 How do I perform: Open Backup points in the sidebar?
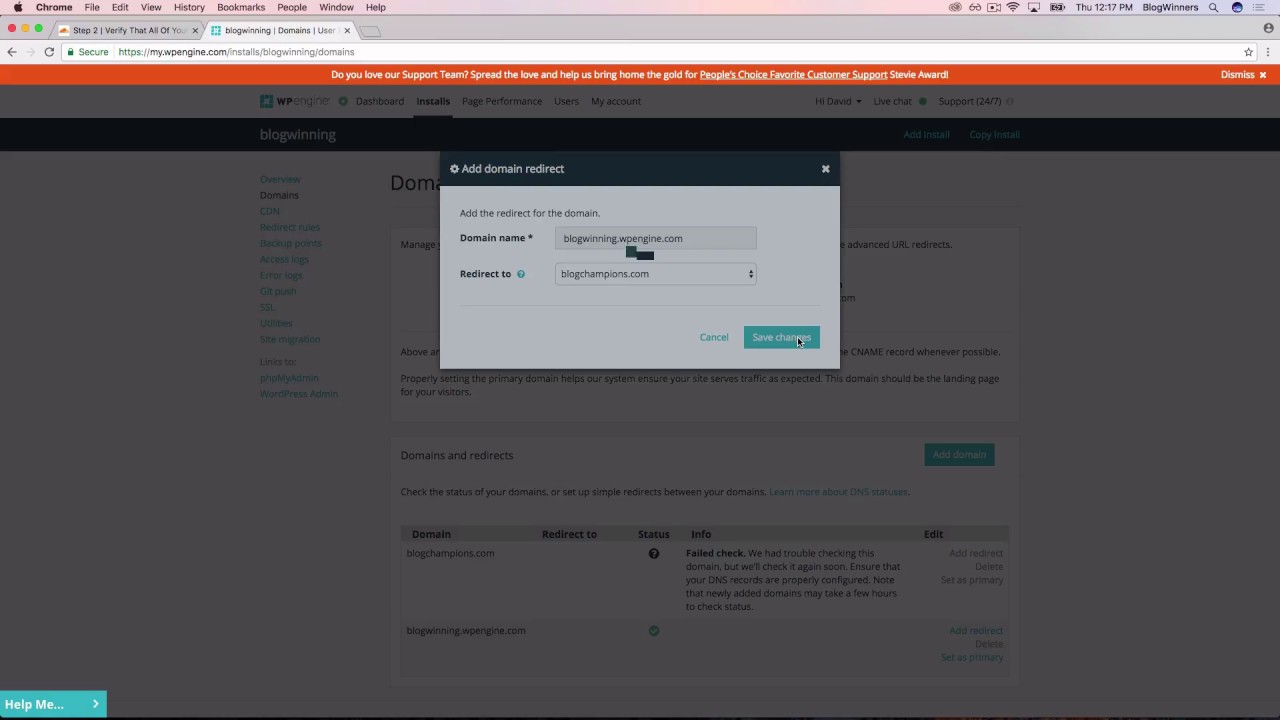coord(291,243)
